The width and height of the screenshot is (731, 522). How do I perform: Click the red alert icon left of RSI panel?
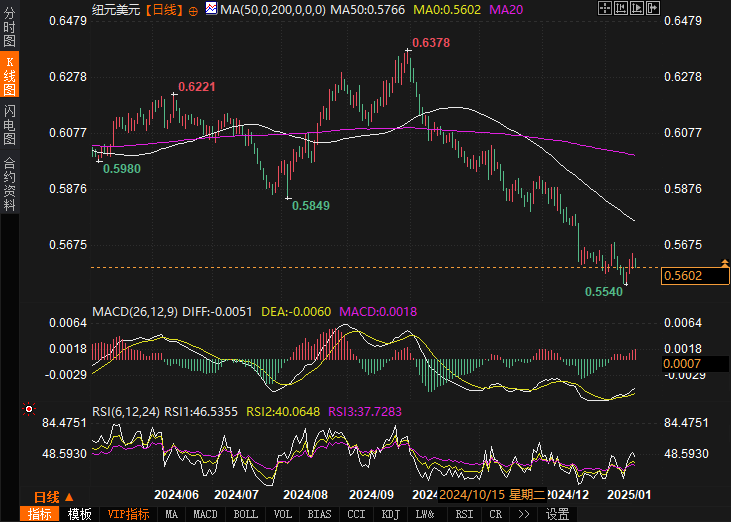coord(29,408)
